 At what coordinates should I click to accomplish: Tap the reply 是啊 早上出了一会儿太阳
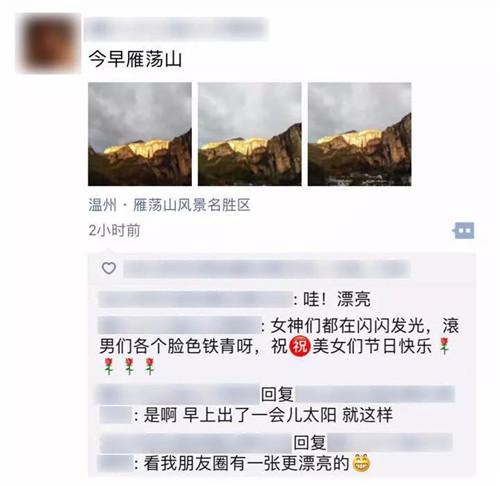[x=268, y=415]
